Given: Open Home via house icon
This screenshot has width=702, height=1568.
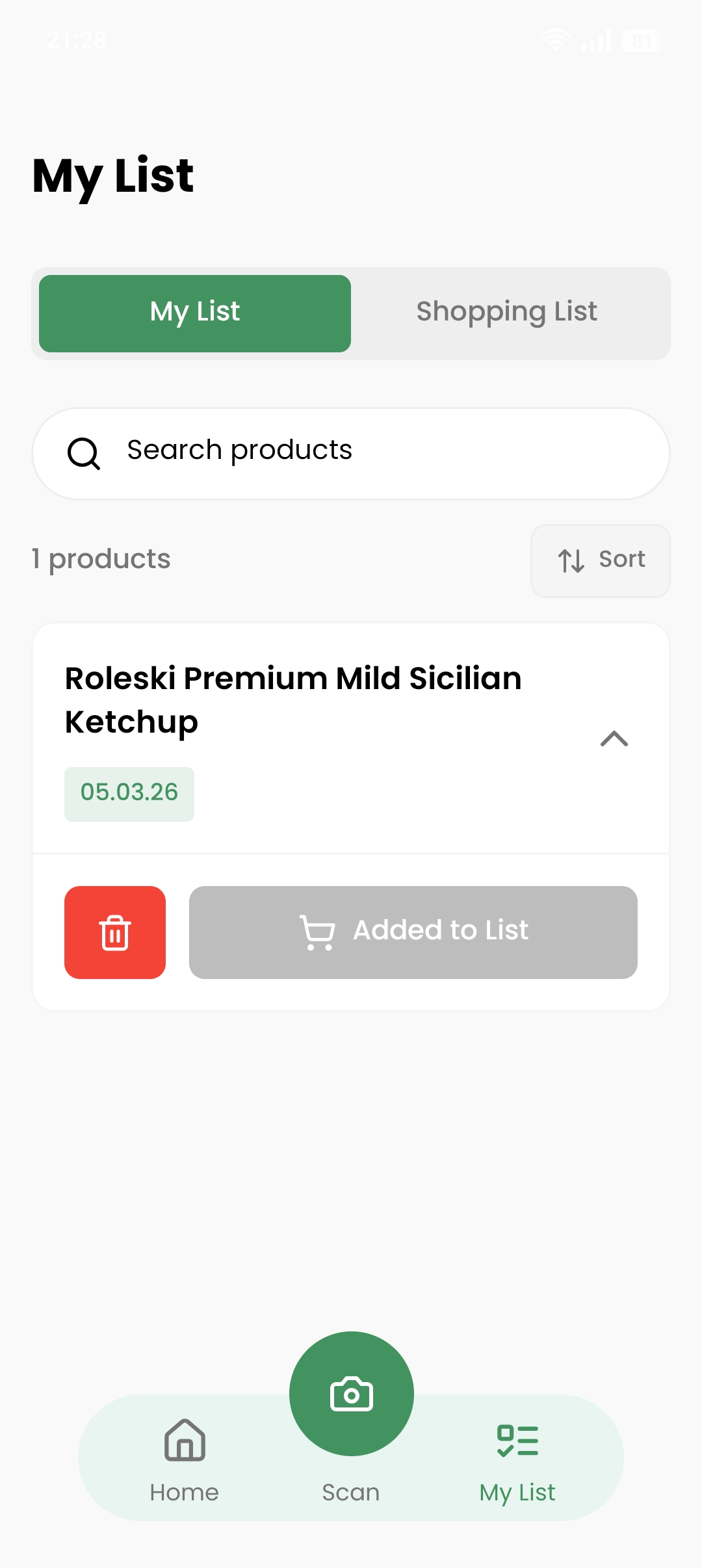Looking at the screenshot, I should [x=185, y=1440].
